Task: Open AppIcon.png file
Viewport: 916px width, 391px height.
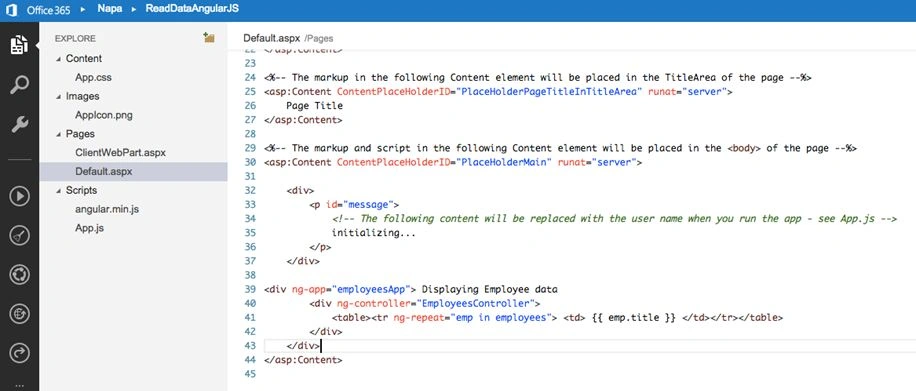Action: point(103,115)
